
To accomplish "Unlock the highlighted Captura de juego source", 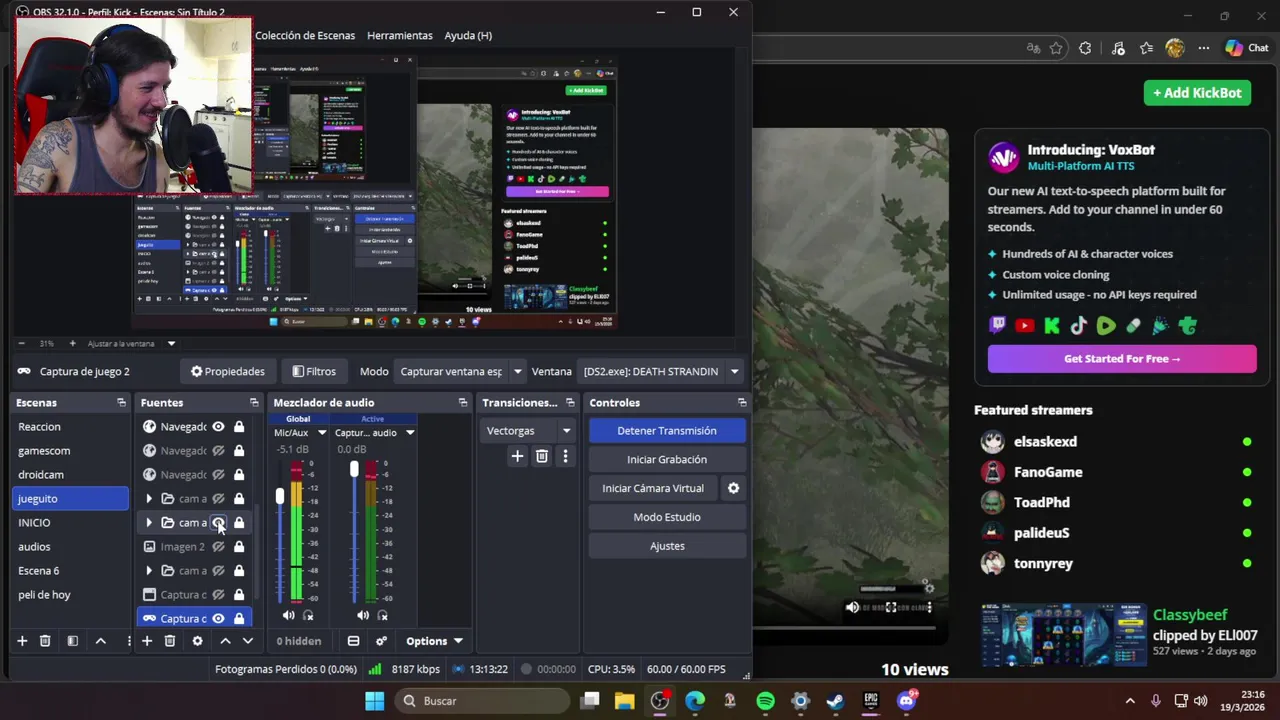I will click(x=239, y=618).
